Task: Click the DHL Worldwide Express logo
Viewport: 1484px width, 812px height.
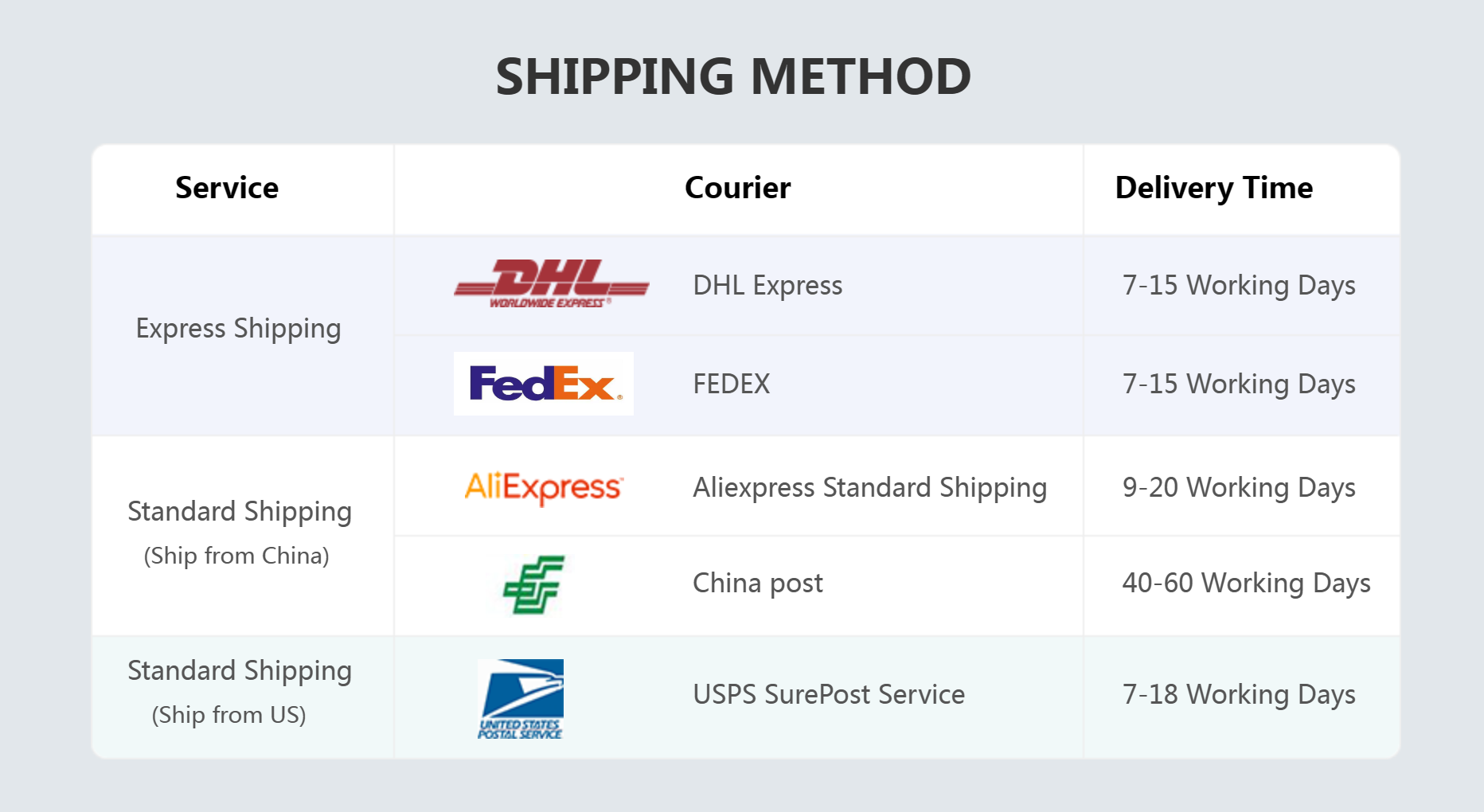Action: pyautogui.click(x=551, y=283)
